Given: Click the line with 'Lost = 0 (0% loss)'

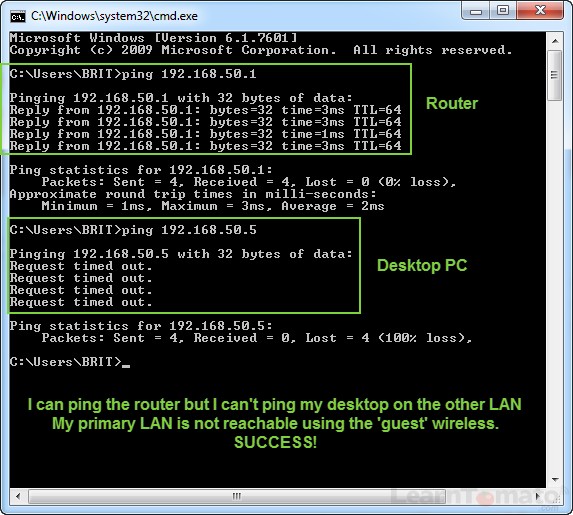Looking at the screenshot, I should (x=249, y=182).
